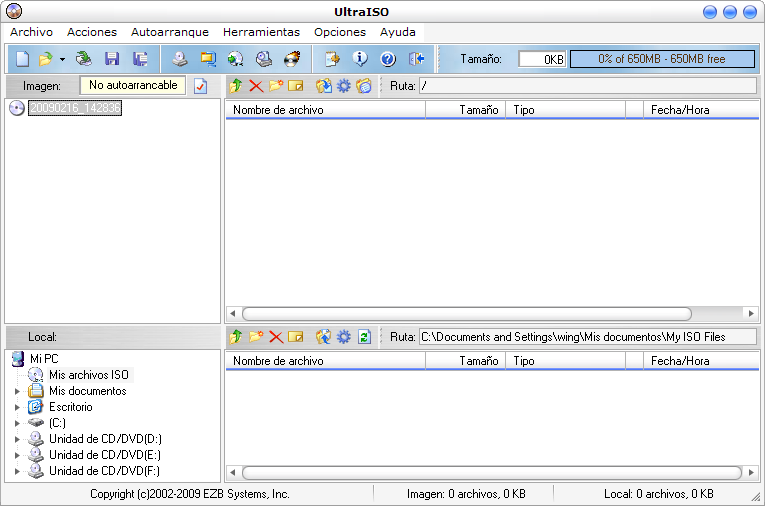765x506 pixels.
Task: Toggle the checkmark properties icon beside No autoarrancable
Action: (x=200, y=86)
